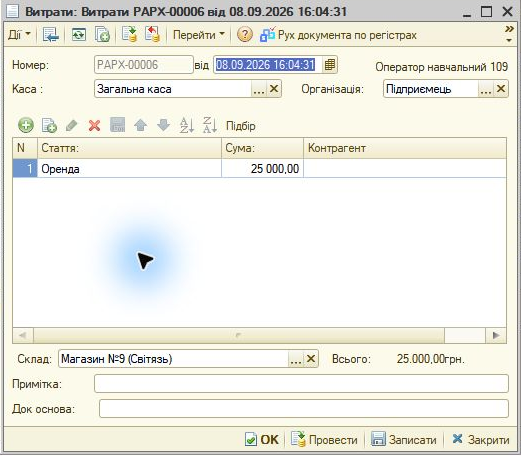Open the Дії dropdown menu
This screenshot has width=521, height=456.
click(19, 35)
